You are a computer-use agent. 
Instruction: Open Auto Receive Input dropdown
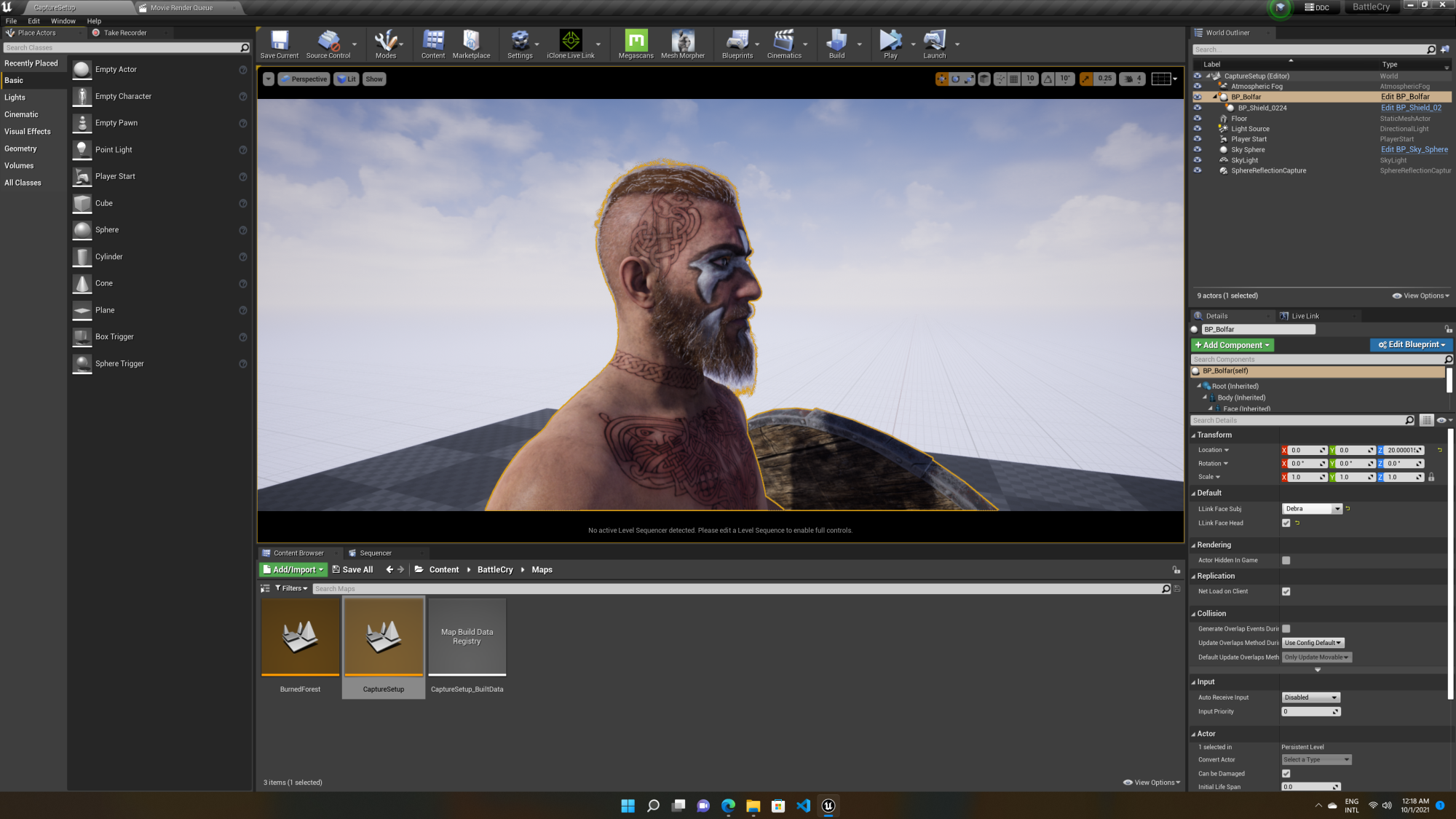tap(1311, 697)
